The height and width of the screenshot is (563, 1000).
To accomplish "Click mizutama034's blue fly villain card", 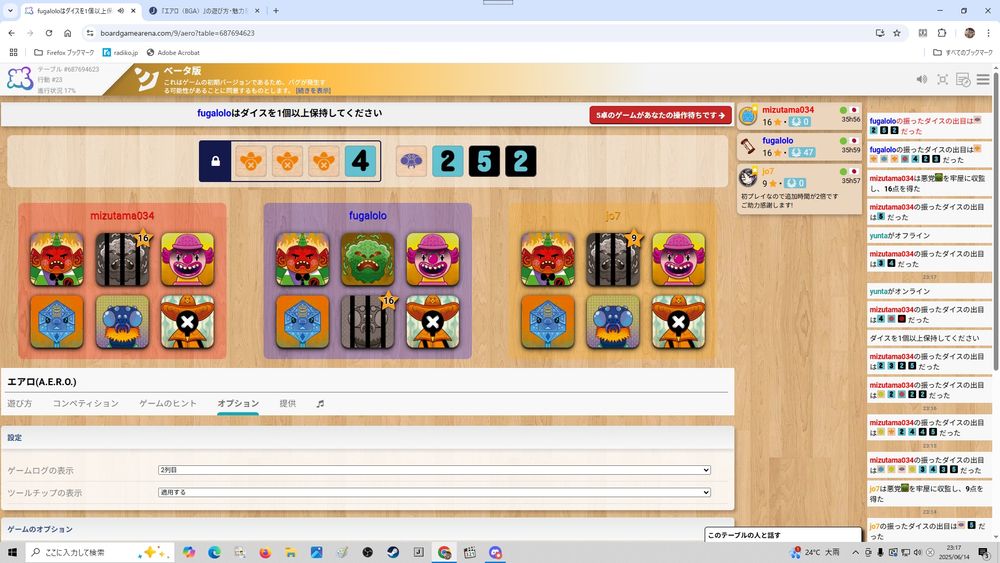I will 122,322.
